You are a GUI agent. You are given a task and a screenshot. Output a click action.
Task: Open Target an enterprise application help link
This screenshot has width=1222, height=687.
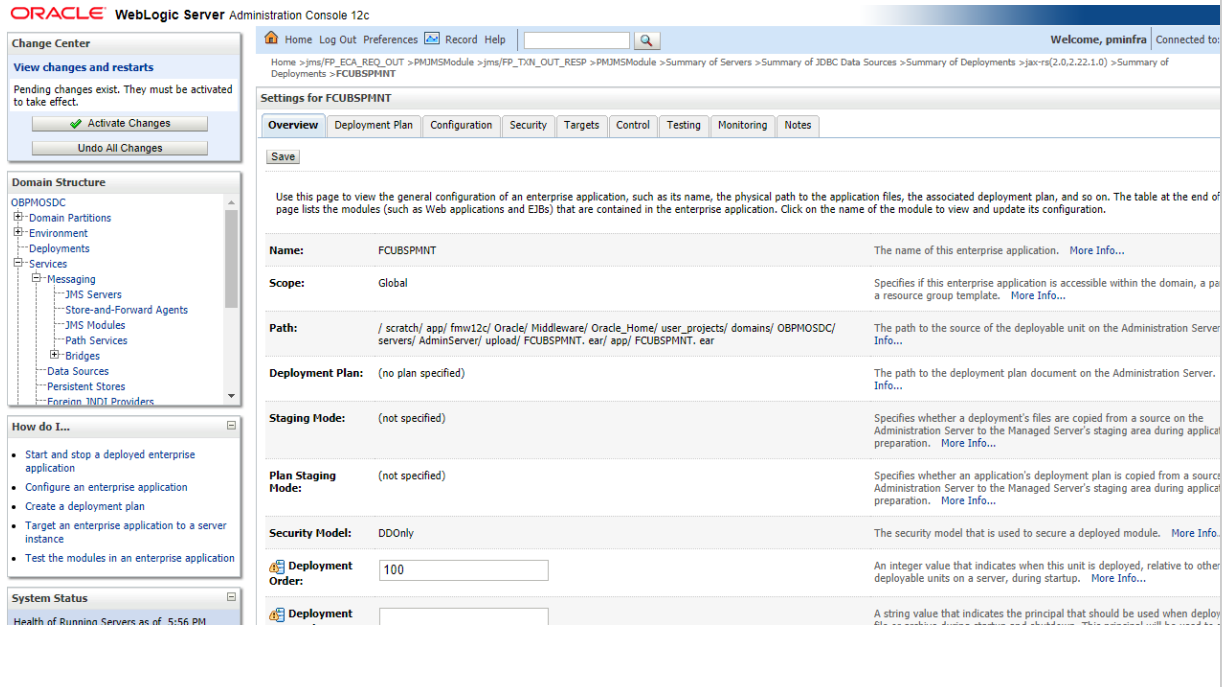point(126,532)
